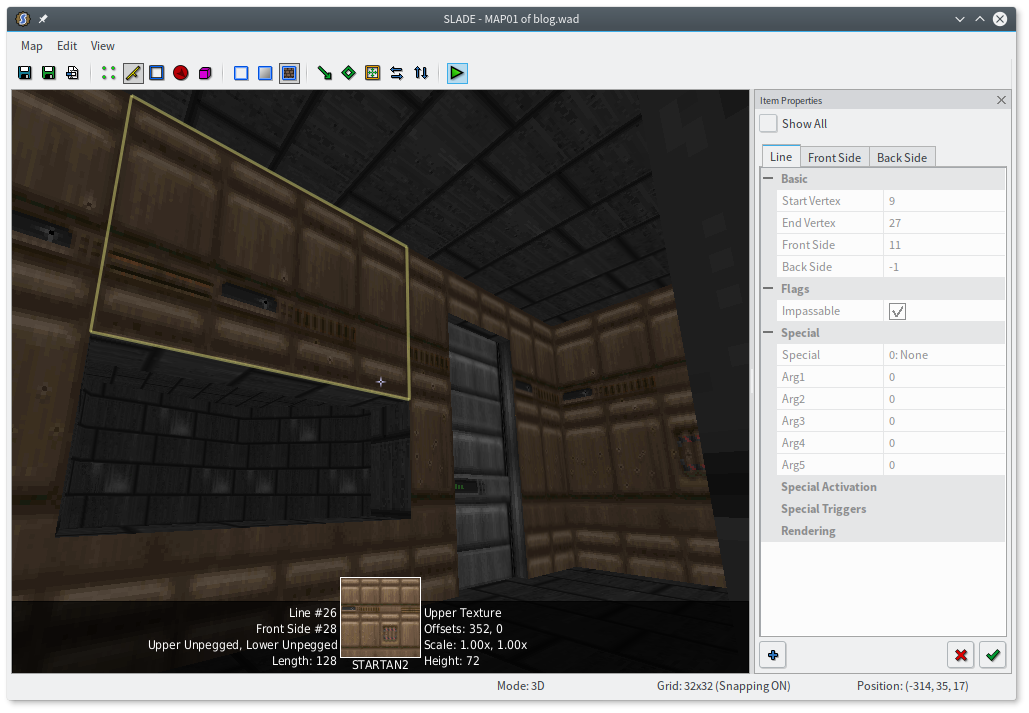Click the 'Offsets: 352, 0' overlay text
Viewport: 1029px width, 713px height.
pyautogui.click(x=463, y=629)
